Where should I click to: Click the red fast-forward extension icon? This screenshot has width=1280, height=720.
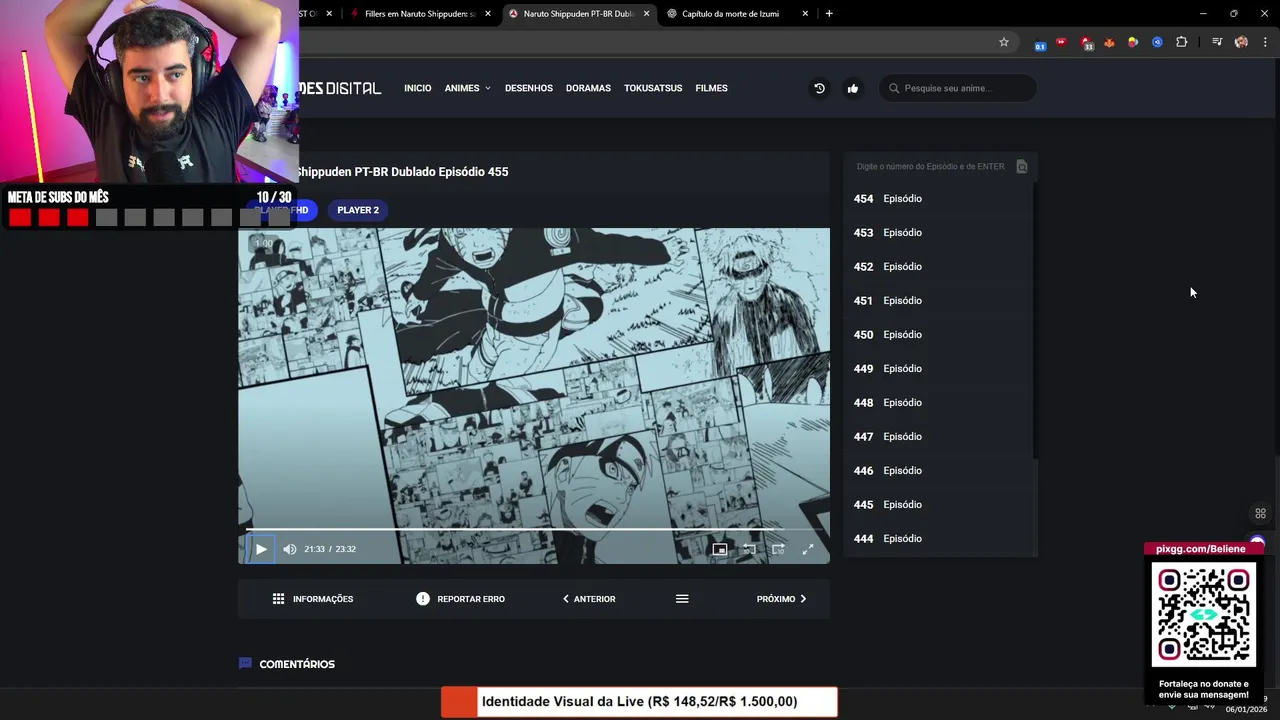click(1061, 42)
